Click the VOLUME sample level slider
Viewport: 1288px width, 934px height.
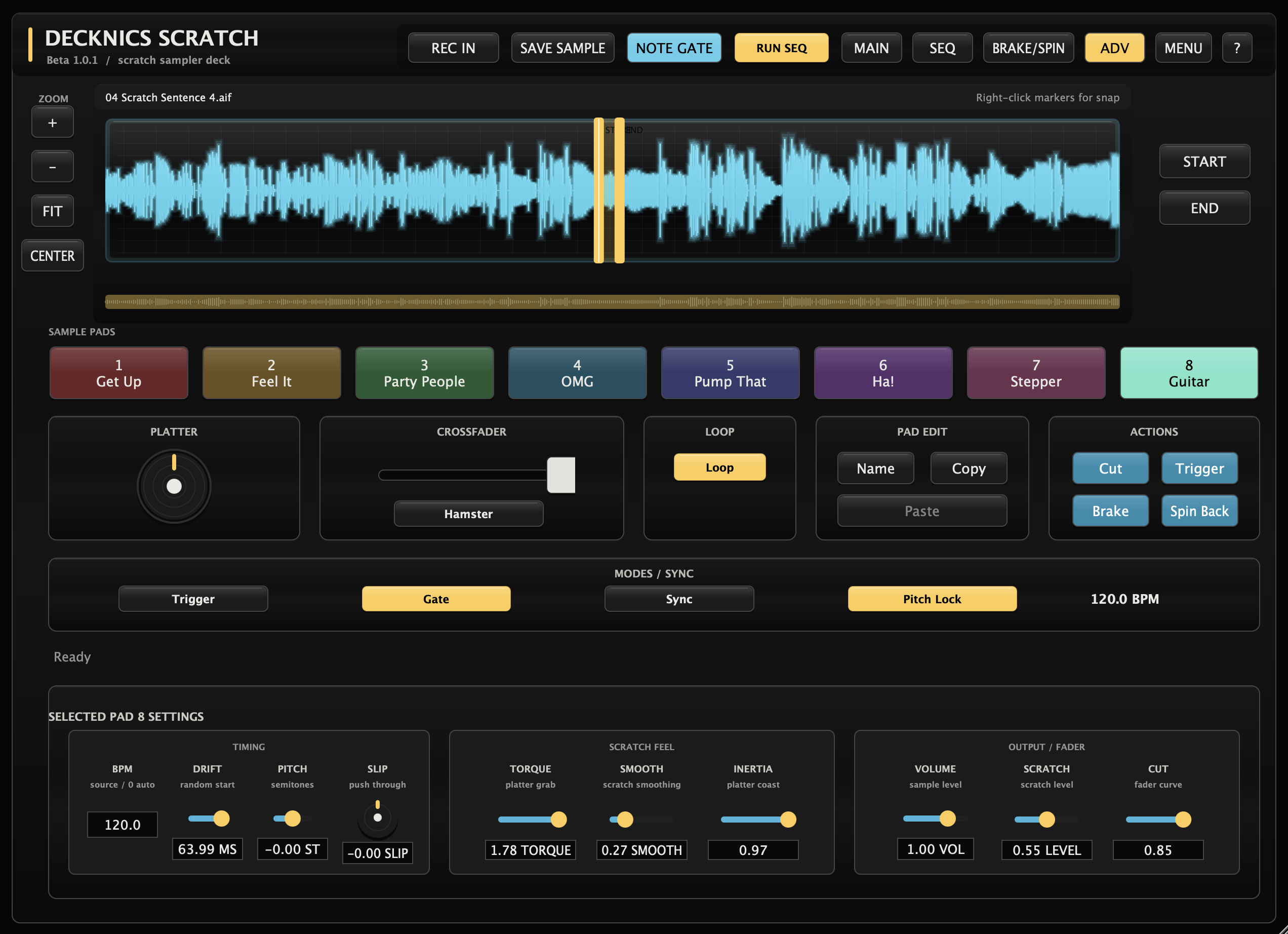point(934,818)
